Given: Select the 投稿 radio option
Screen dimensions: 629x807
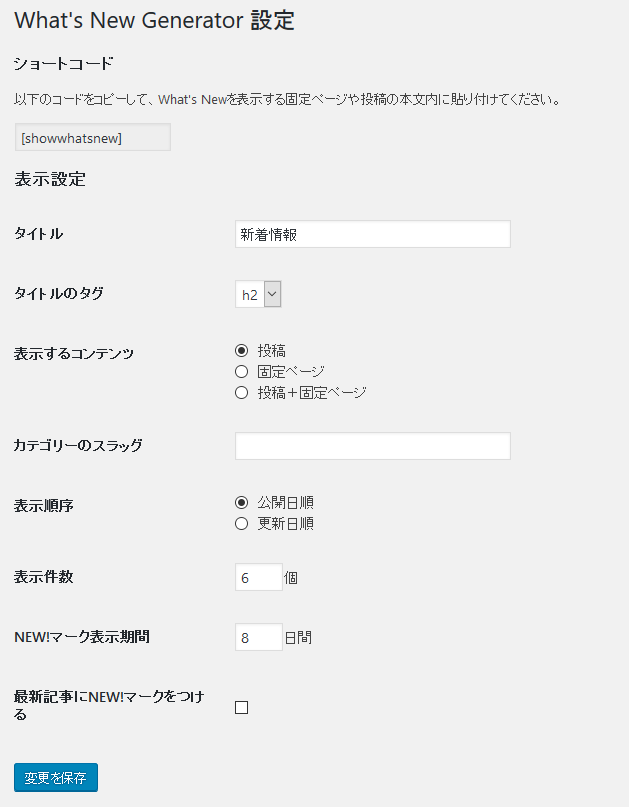Looking at the screenshot, I should pyautogui.click(x=241, y=351).
